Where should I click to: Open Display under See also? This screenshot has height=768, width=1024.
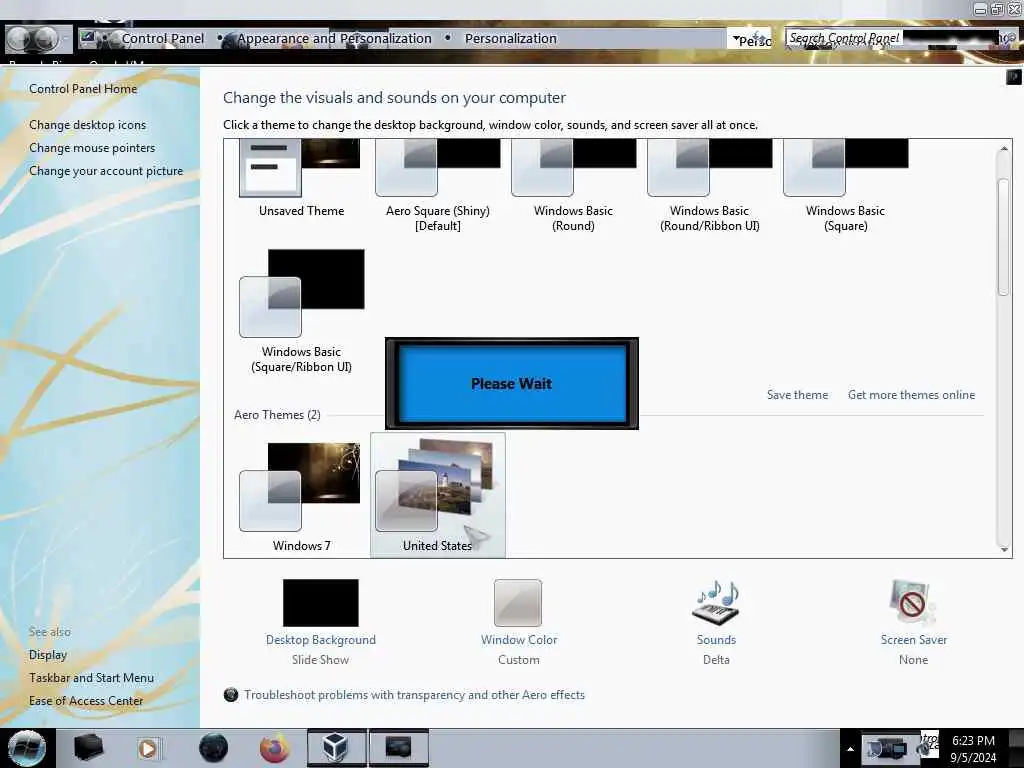[48, 655]
